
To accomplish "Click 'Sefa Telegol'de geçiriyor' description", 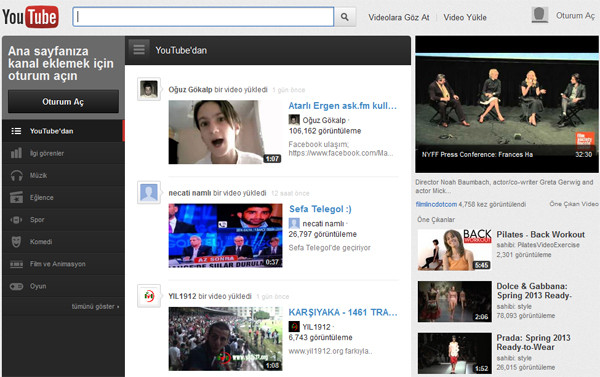I will tap(329, 248).
